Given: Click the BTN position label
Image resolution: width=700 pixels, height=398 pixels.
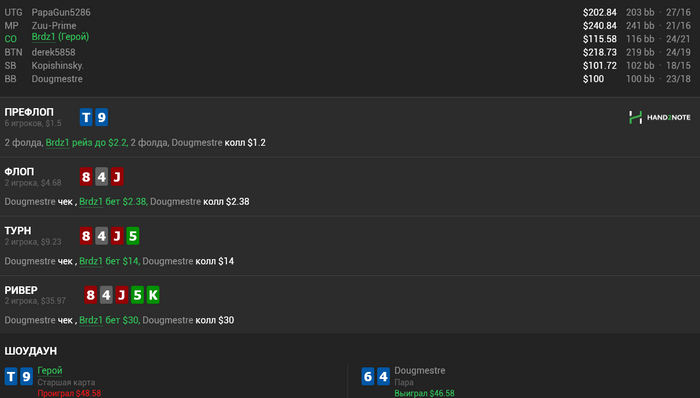Looking at the screenshot, I should (x=13, y=52).
